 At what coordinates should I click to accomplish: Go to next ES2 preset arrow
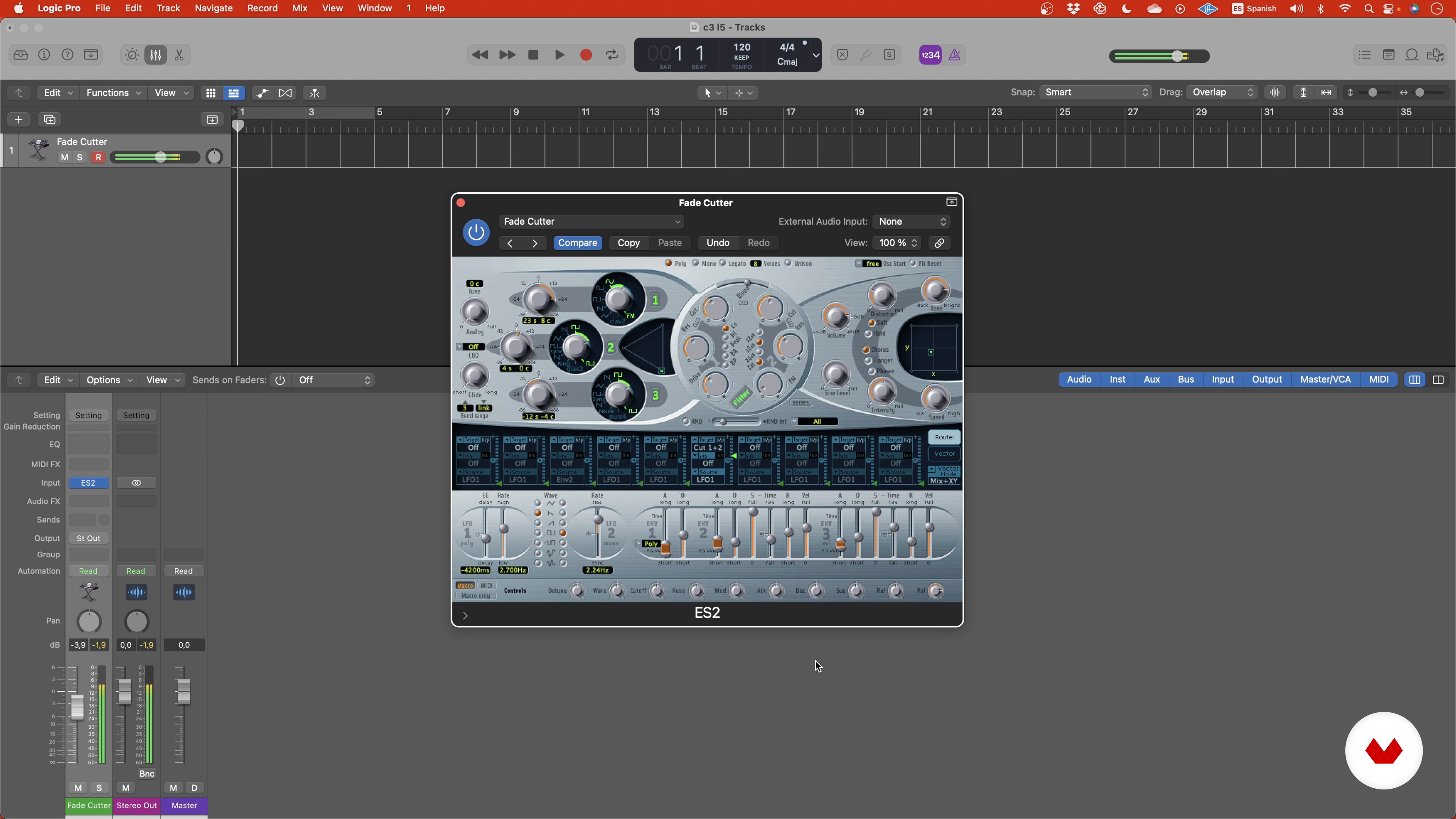tap(535, 243)
